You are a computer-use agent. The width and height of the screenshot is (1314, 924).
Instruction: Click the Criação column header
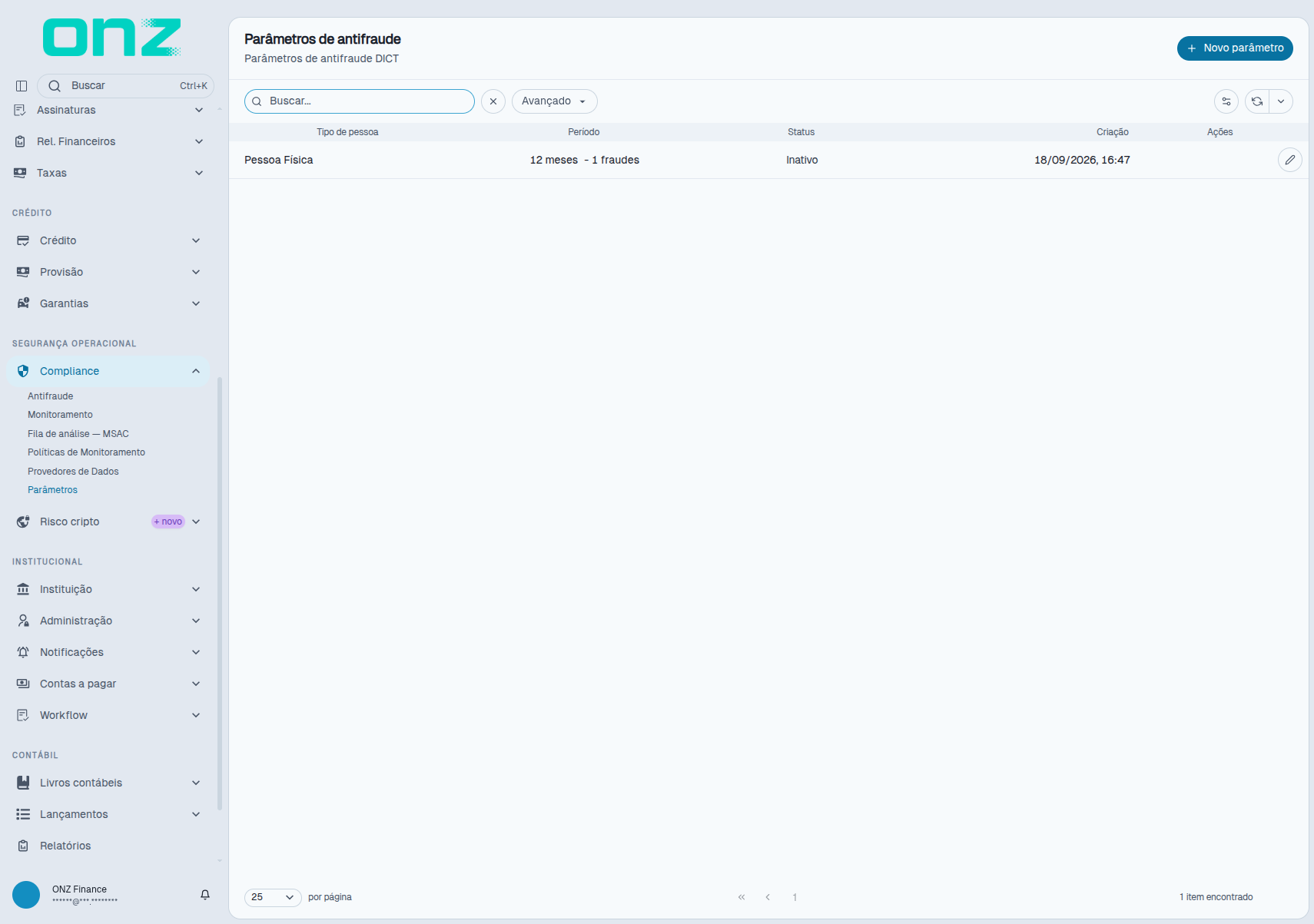click(1113, 132)
